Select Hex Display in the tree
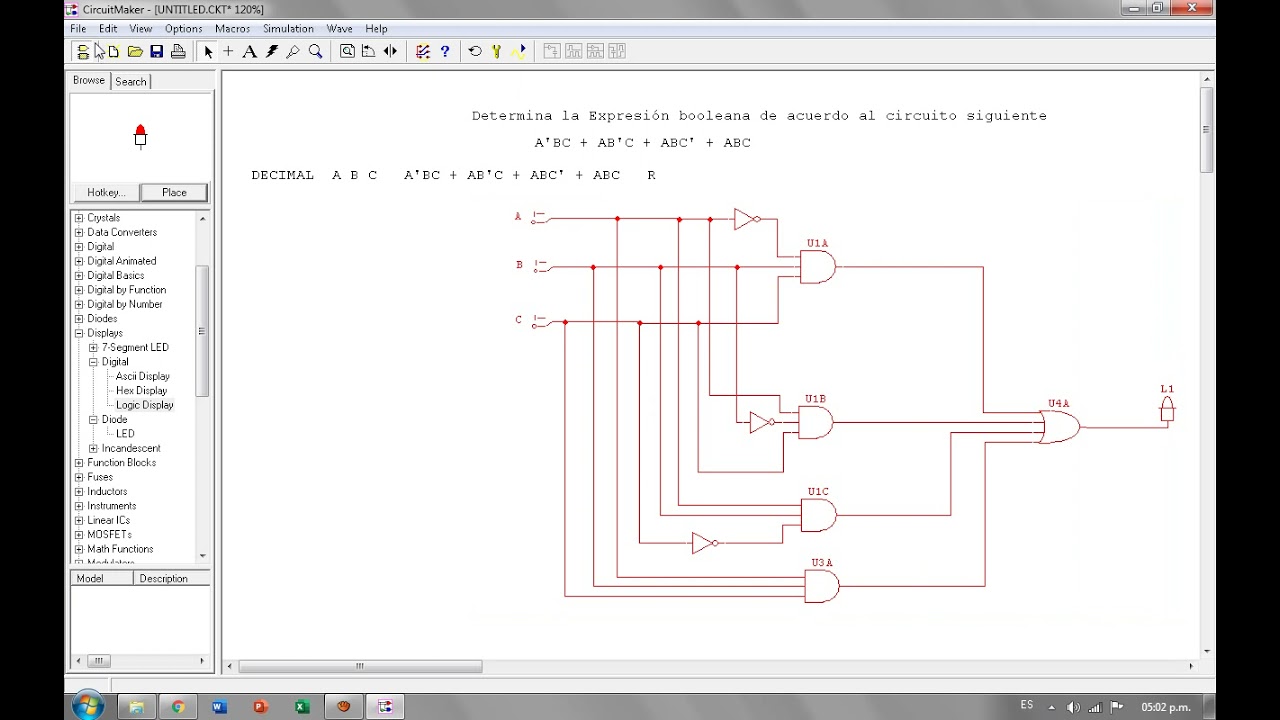Screen dimensions: 1280x720 (x=141, y=391)
